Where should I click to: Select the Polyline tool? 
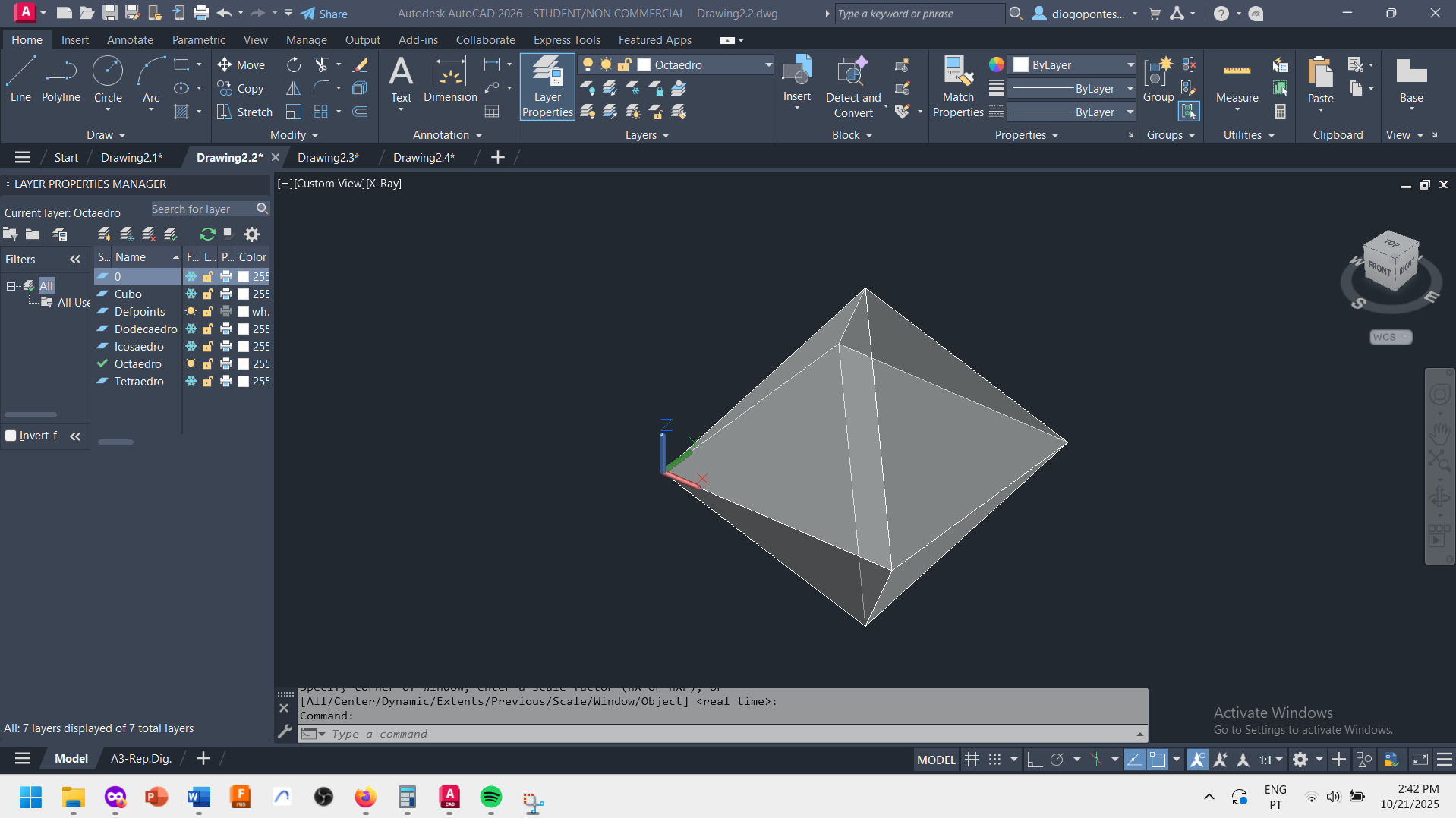[x=61, y=80]
